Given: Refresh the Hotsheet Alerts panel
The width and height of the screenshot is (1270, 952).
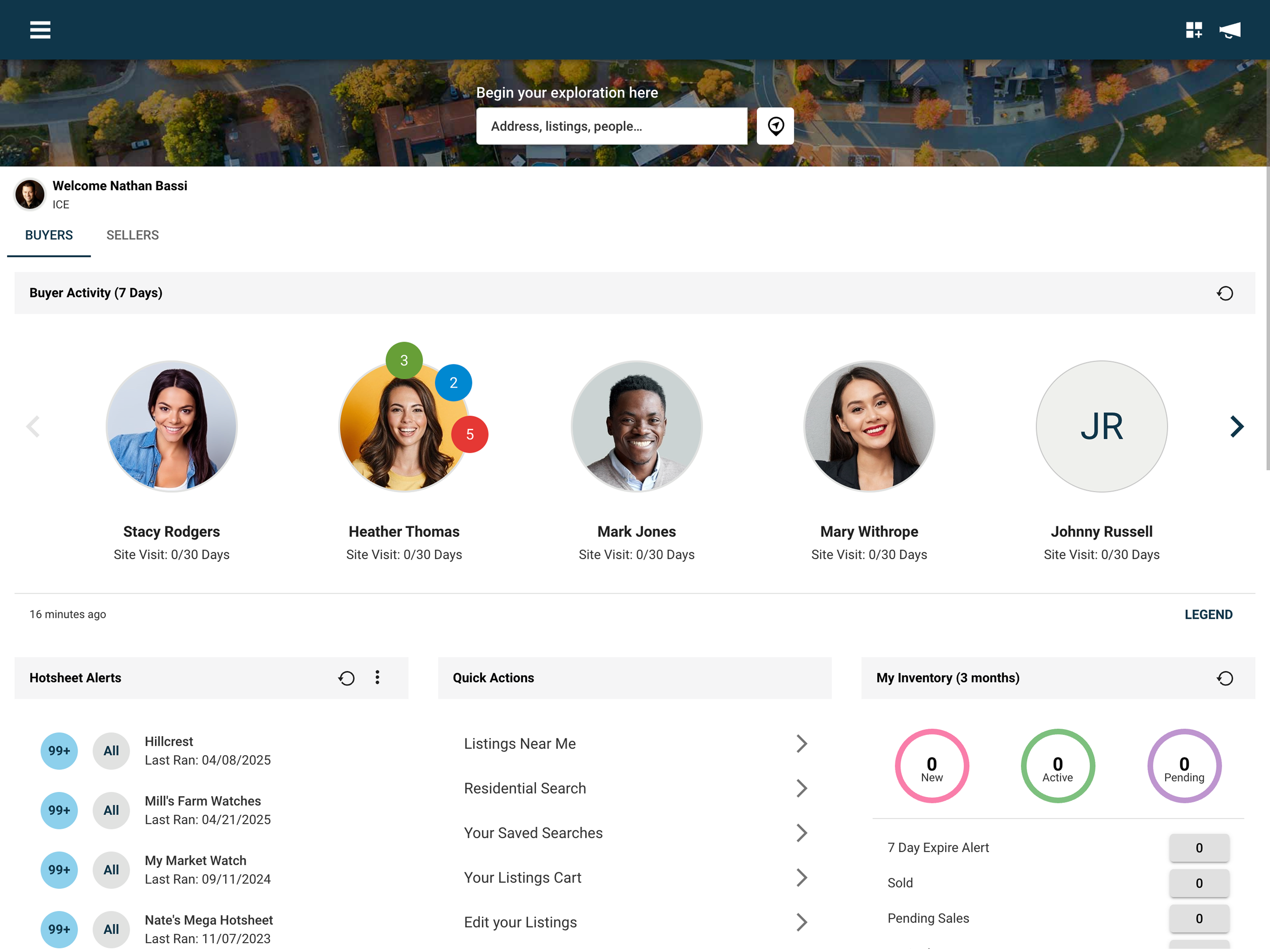Looking at the screenshot, I should pos(346,678).
